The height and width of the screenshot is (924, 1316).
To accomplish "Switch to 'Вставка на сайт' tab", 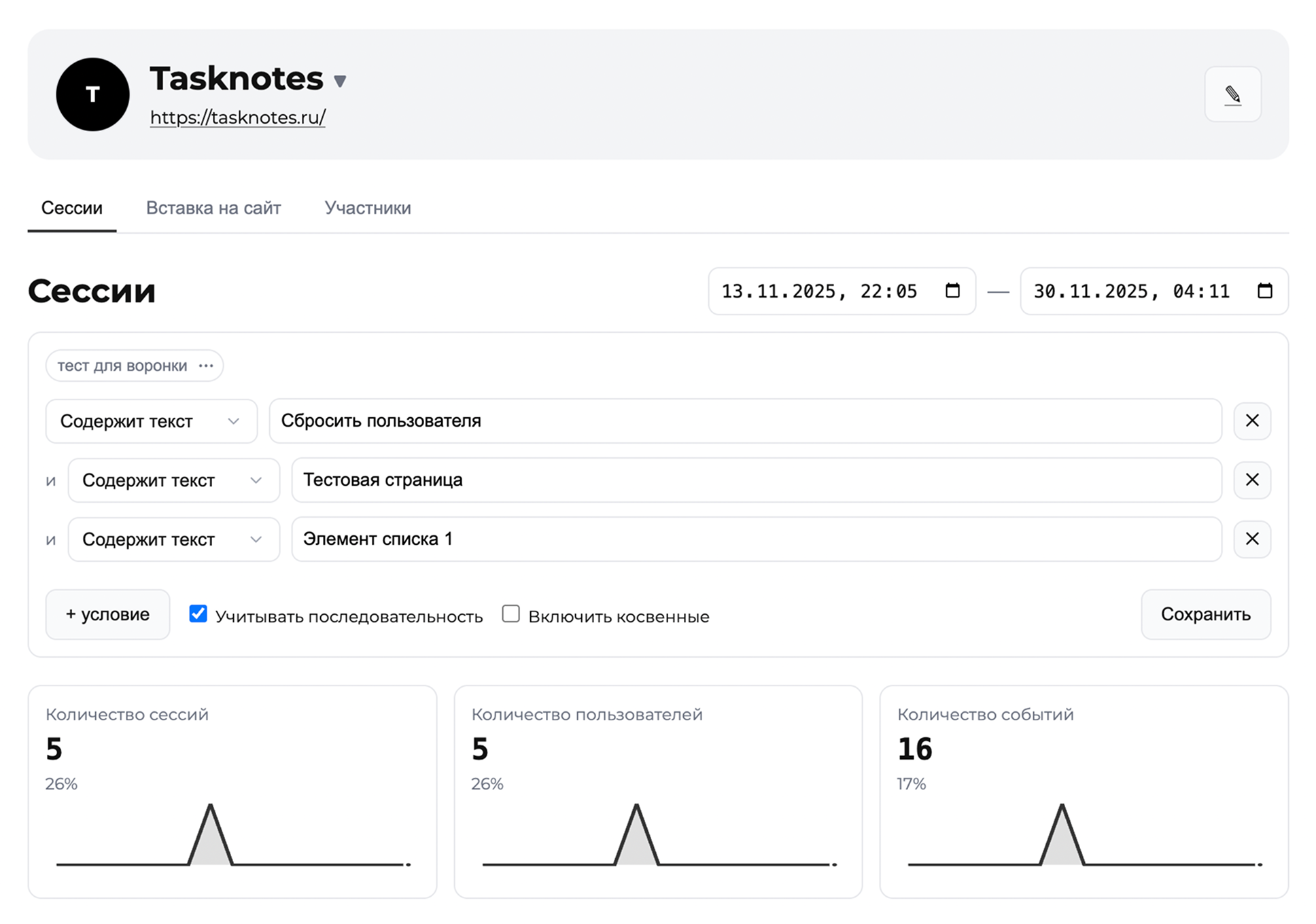I will (x=213, y=208).
